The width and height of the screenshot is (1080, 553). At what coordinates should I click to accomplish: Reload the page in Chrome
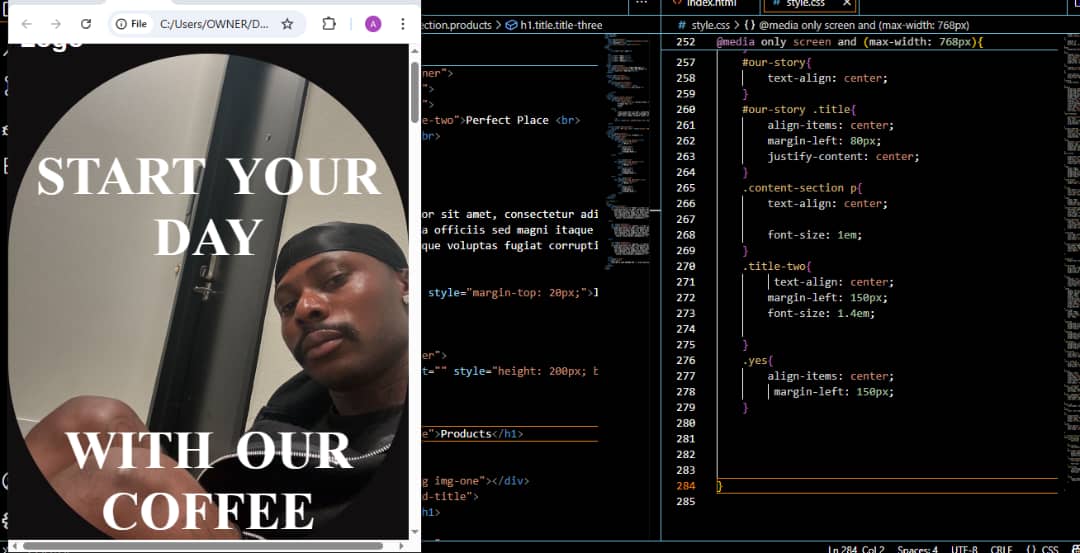85,24
